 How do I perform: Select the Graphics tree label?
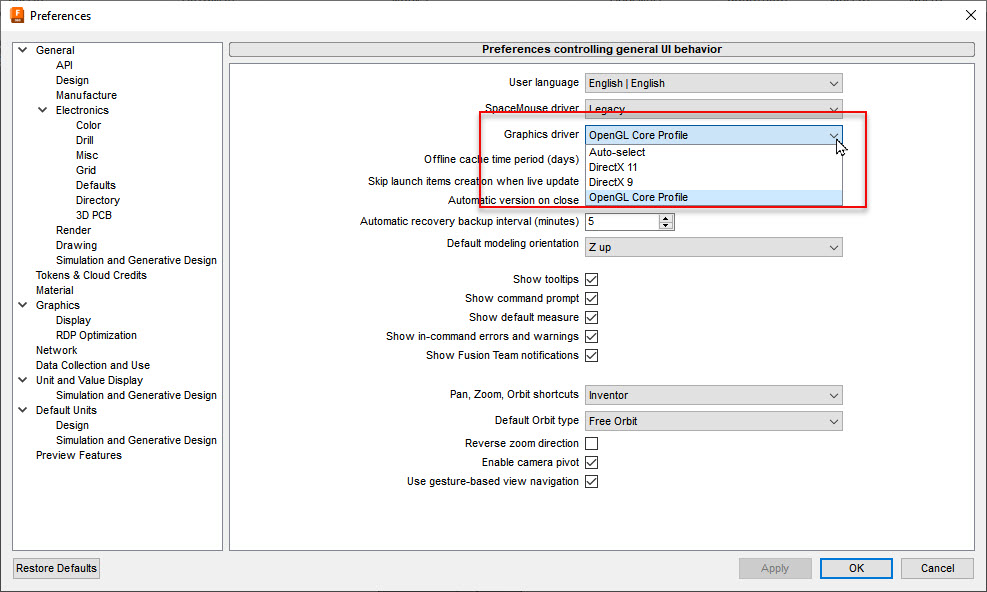58,305
